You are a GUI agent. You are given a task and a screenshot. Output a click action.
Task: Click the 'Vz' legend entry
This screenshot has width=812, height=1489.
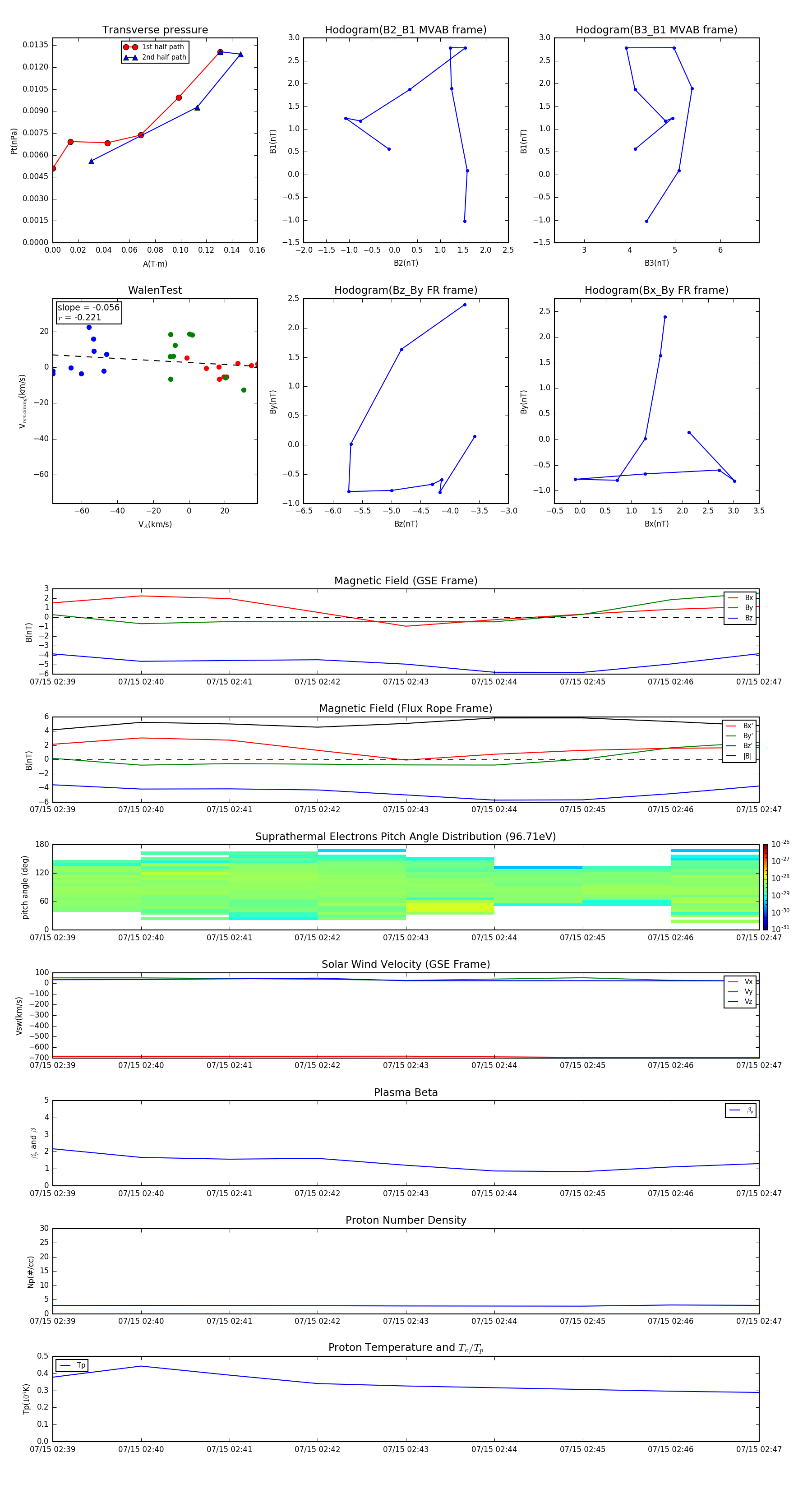coord(740,1002)
